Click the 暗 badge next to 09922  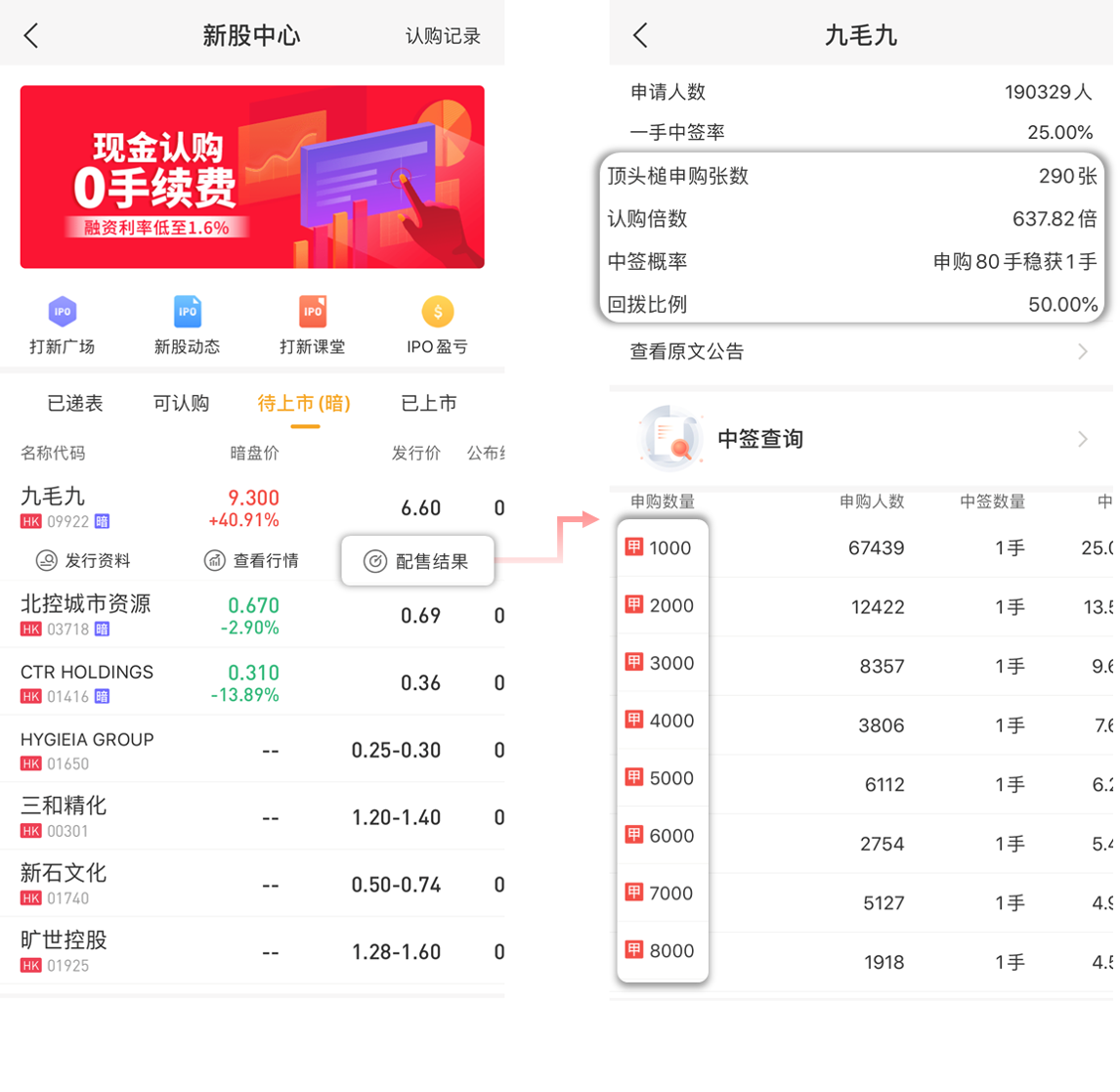103,521
